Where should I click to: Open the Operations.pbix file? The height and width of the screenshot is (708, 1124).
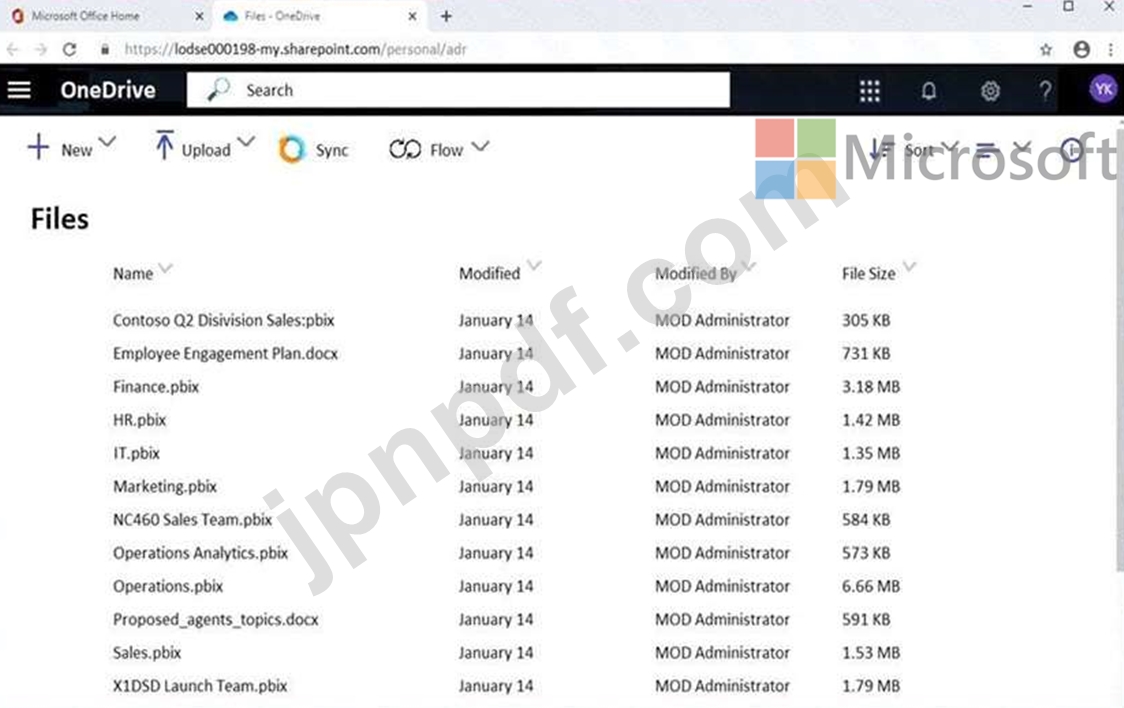(168, 586)
